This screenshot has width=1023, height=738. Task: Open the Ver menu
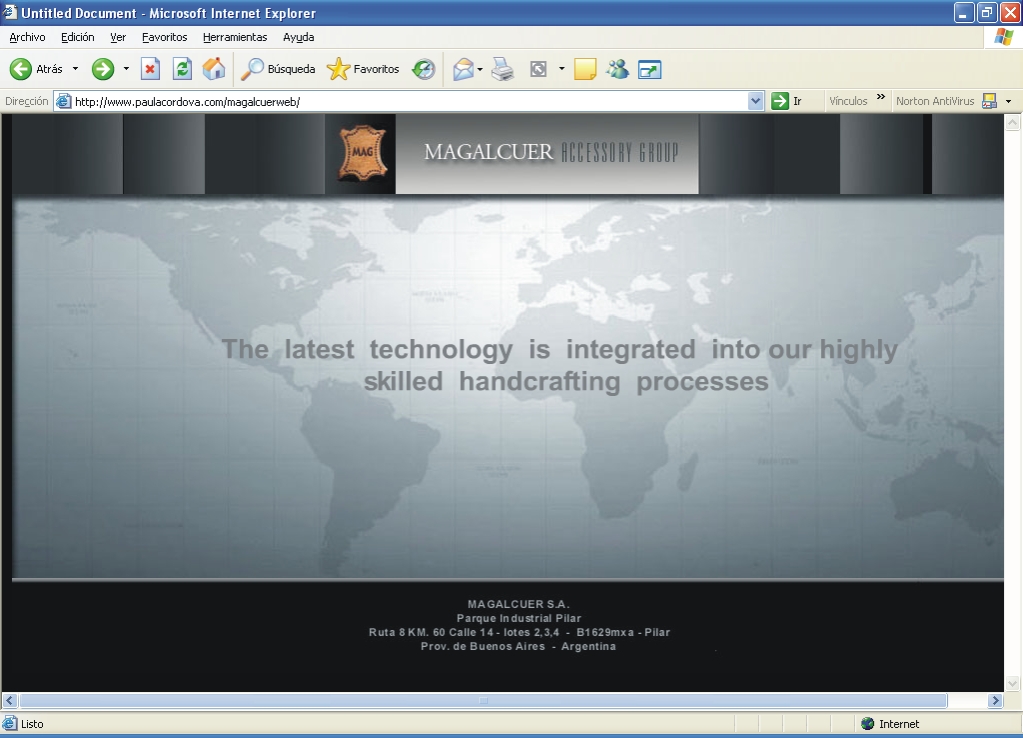(x=118, y=37)
